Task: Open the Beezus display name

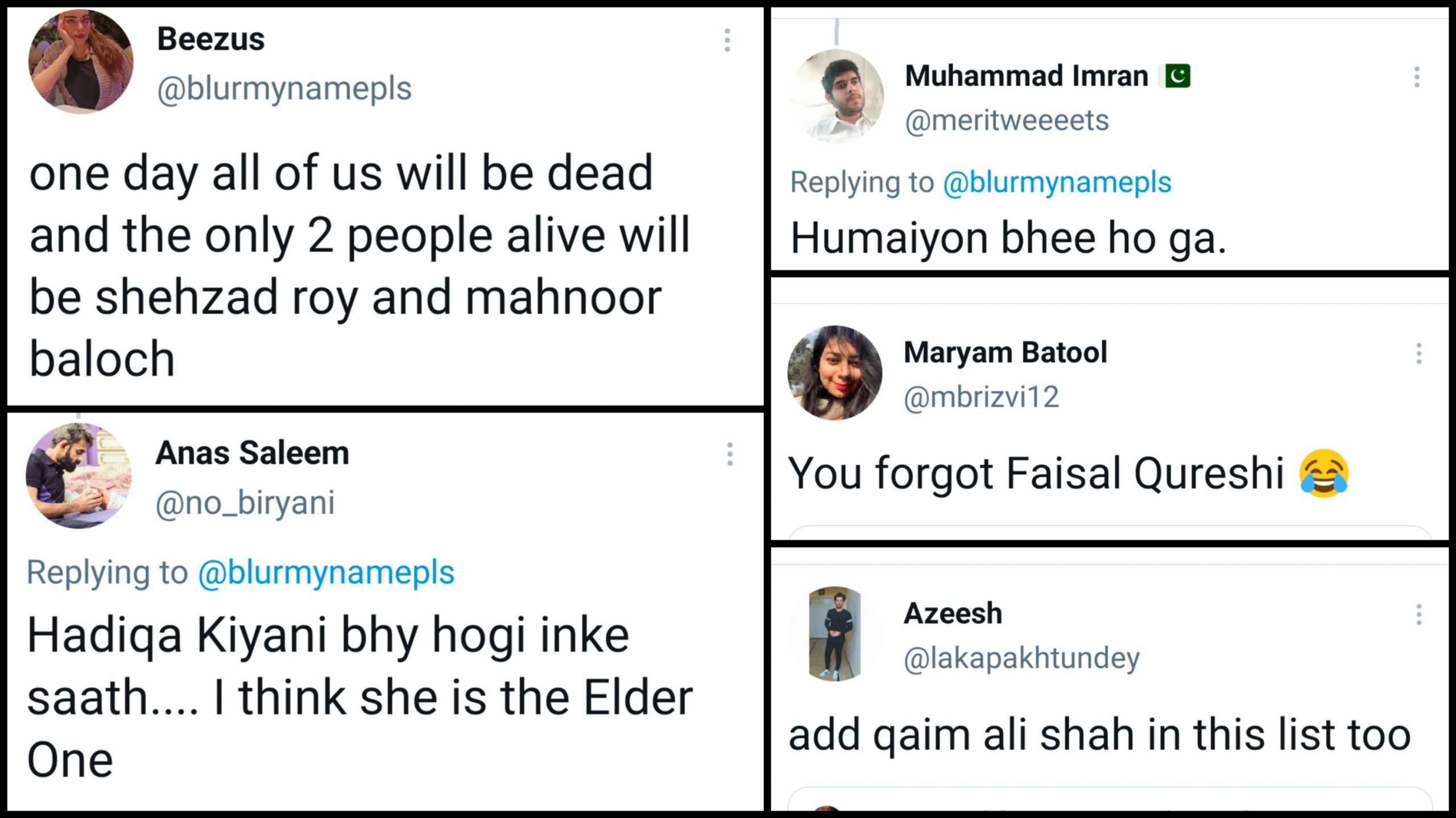Action: 210,39
